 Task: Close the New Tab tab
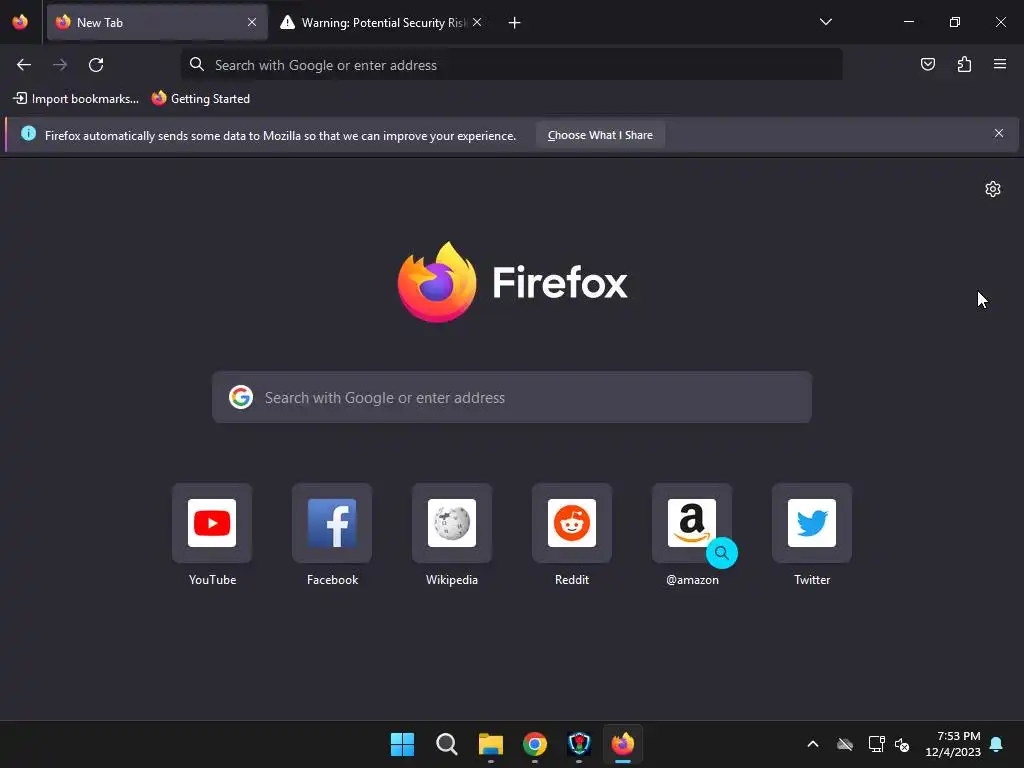pos(252,22)
